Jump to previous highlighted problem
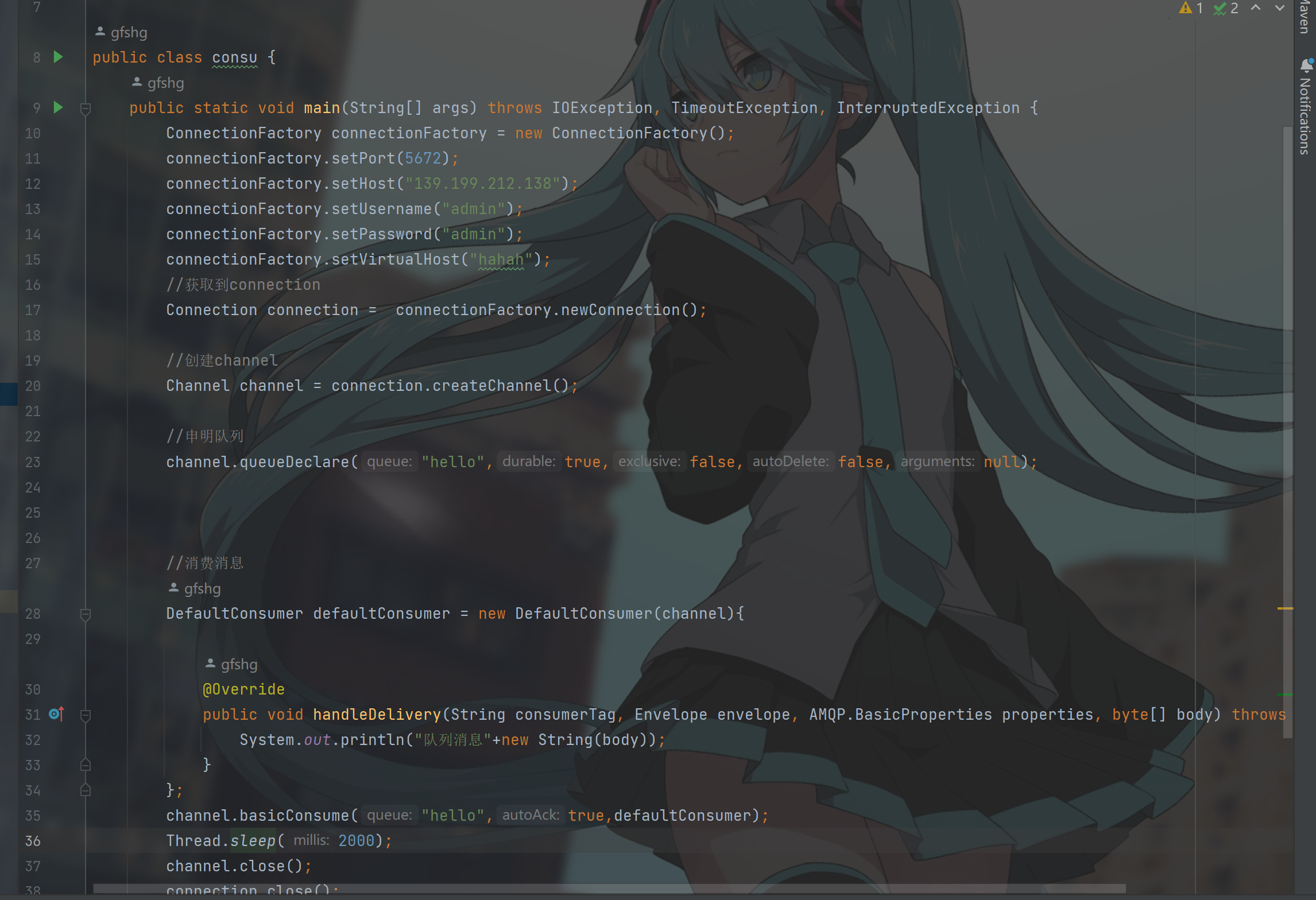 (1256, 8)
